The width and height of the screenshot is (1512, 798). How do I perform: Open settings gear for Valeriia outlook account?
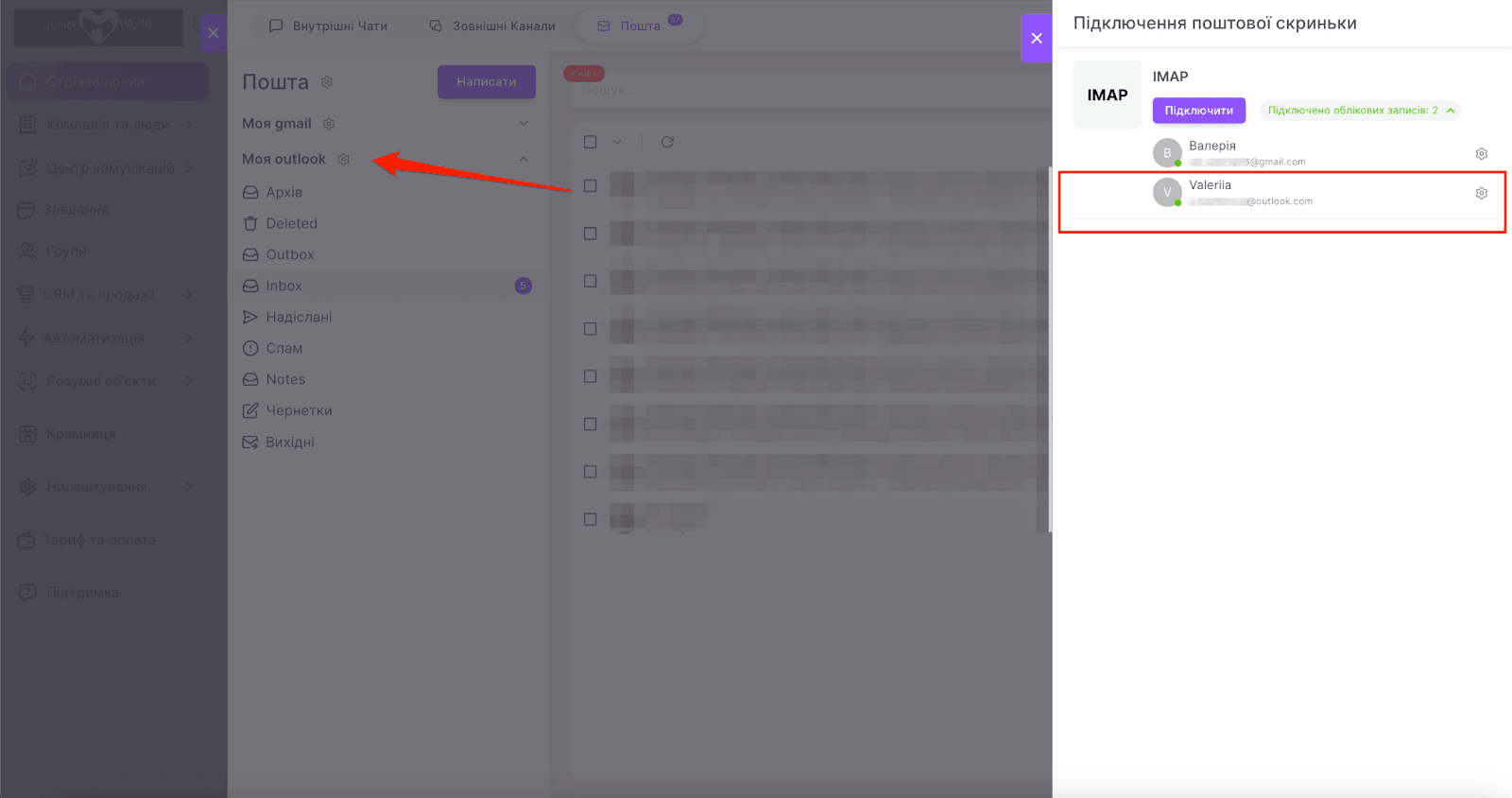[1482, 194]
